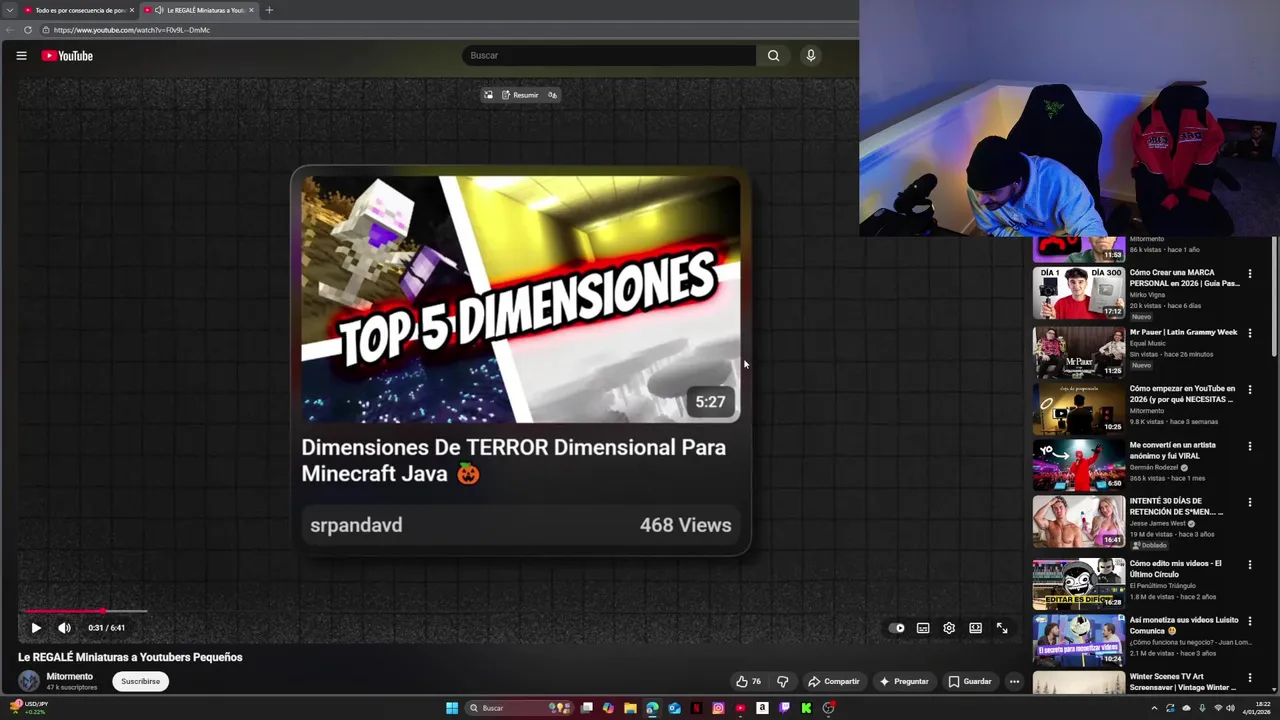Click the URL address bar
Image resolution: width=1280 pixels, height=720 pixels.
pyautogui.click(x=450, y=30)
